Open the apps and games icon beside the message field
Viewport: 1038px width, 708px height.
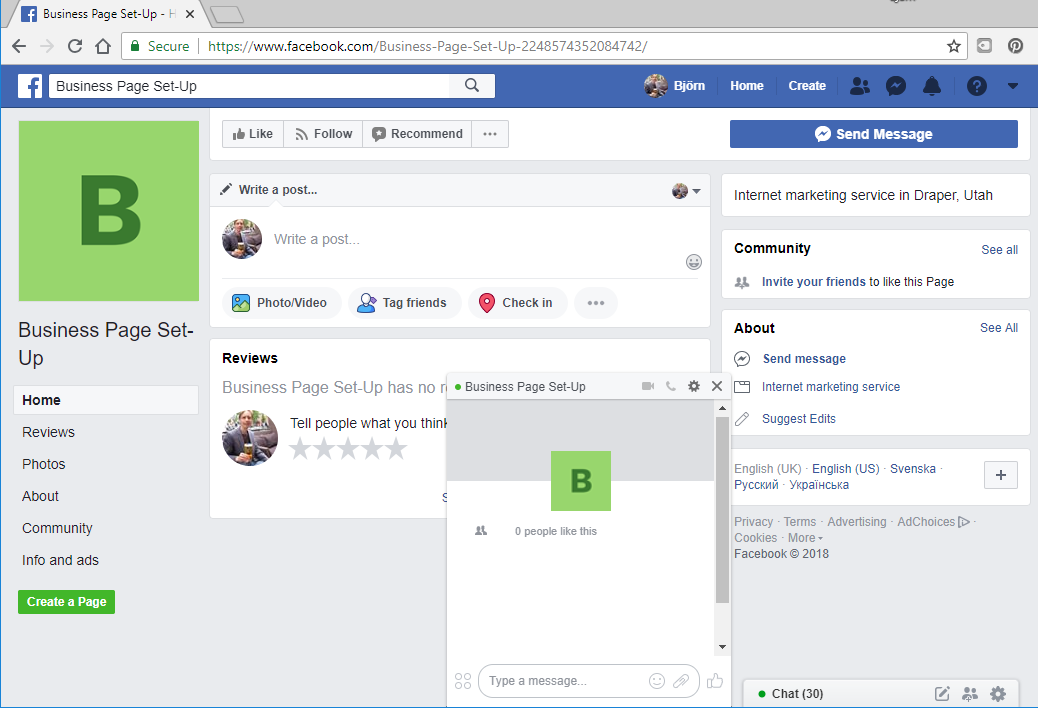[463, 681]
